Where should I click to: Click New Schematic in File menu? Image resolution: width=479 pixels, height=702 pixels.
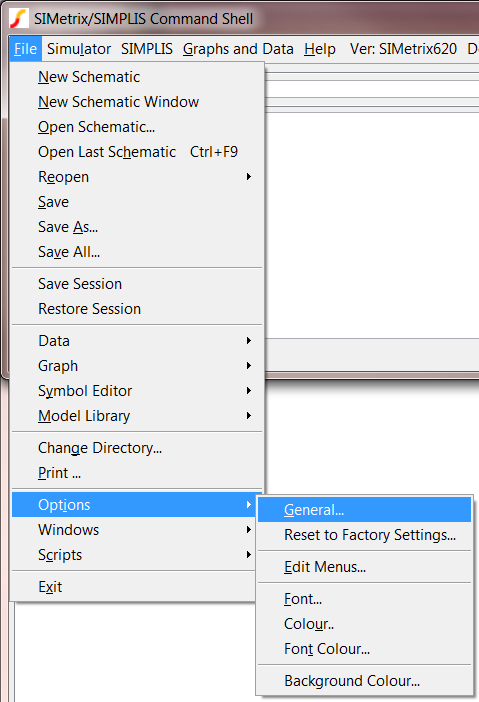point(137,77)
